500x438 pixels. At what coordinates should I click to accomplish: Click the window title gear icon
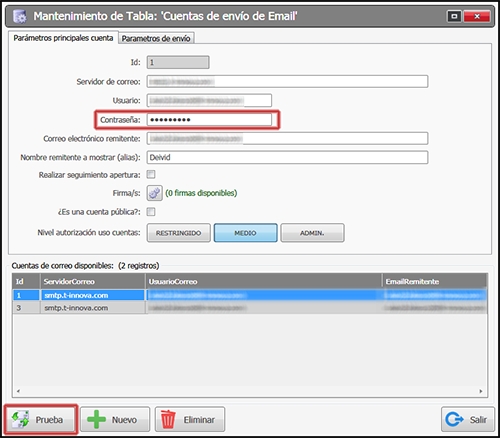point(19,16)
